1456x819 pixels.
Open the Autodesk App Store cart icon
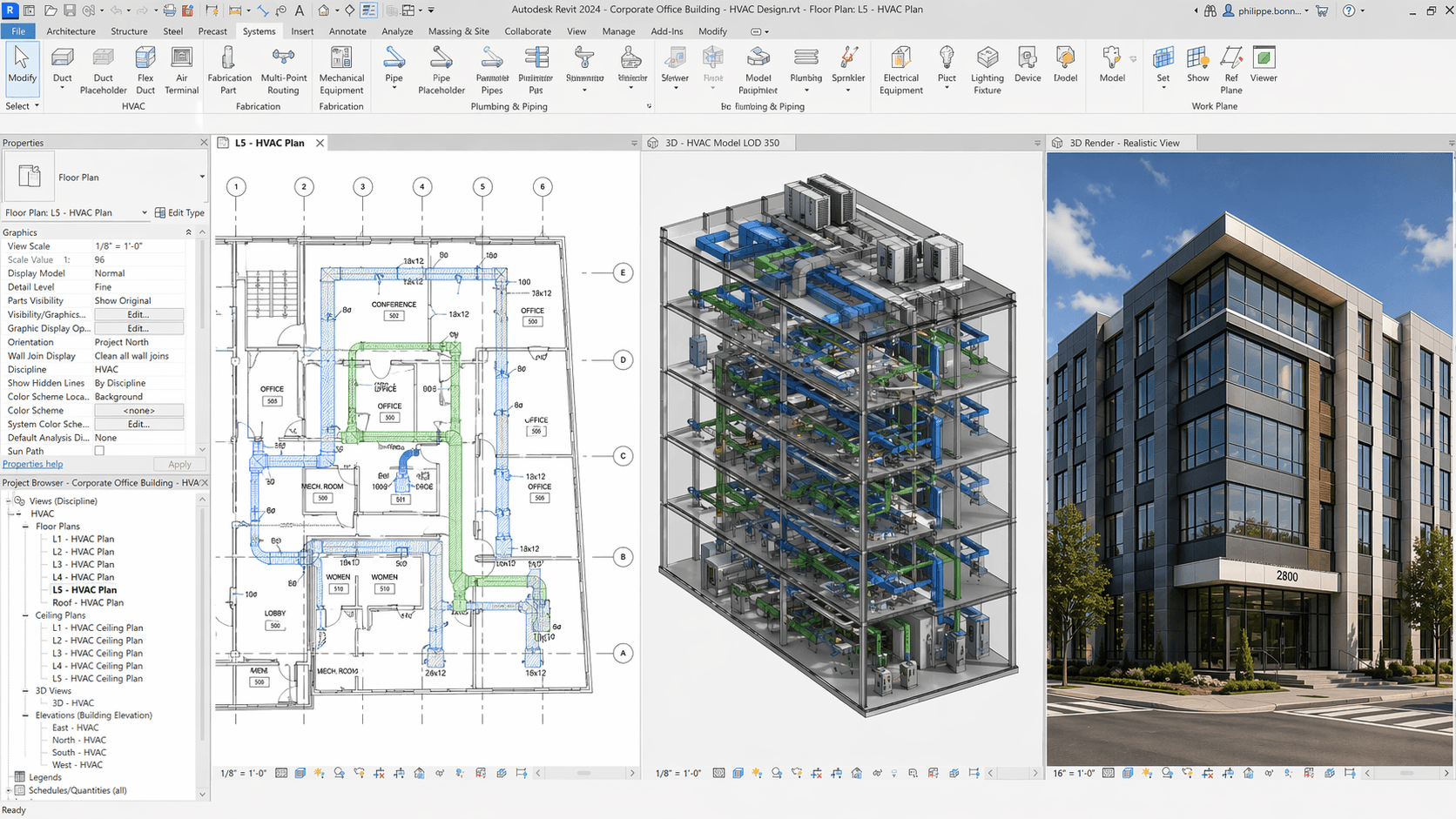tap(1322, 10)
